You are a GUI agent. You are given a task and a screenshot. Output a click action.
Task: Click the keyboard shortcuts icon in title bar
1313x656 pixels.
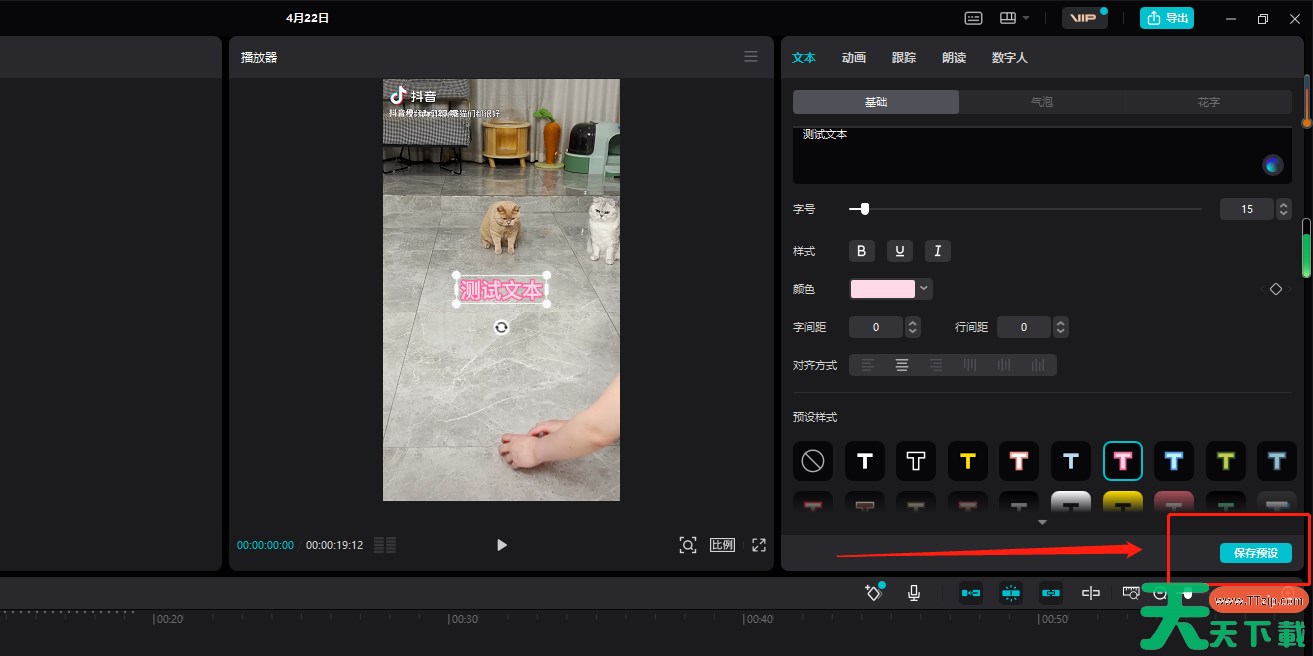[x=973, y=18]
